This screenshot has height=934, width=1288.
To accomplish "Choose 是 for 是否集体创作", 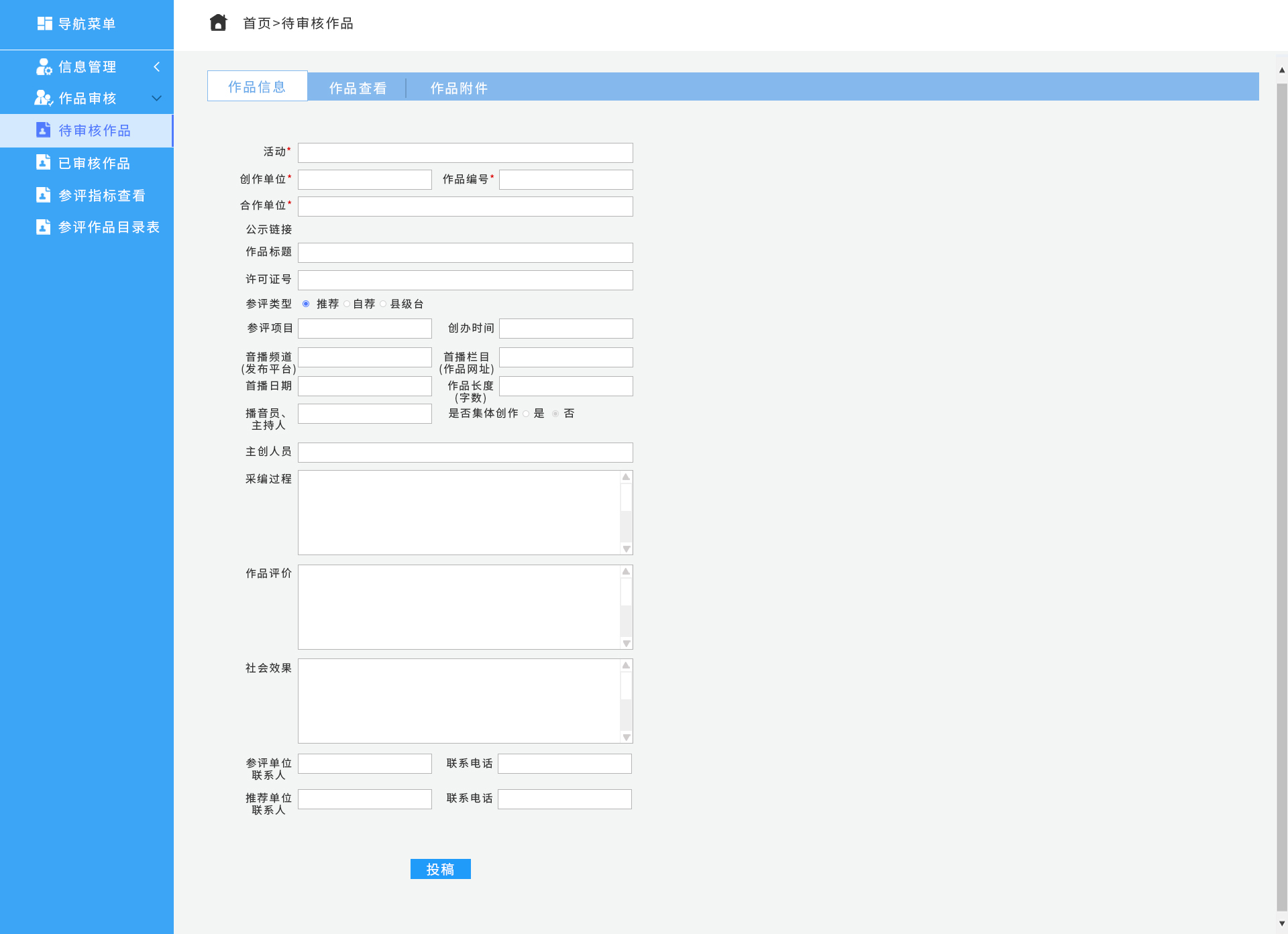I will [x=526, y=414].
